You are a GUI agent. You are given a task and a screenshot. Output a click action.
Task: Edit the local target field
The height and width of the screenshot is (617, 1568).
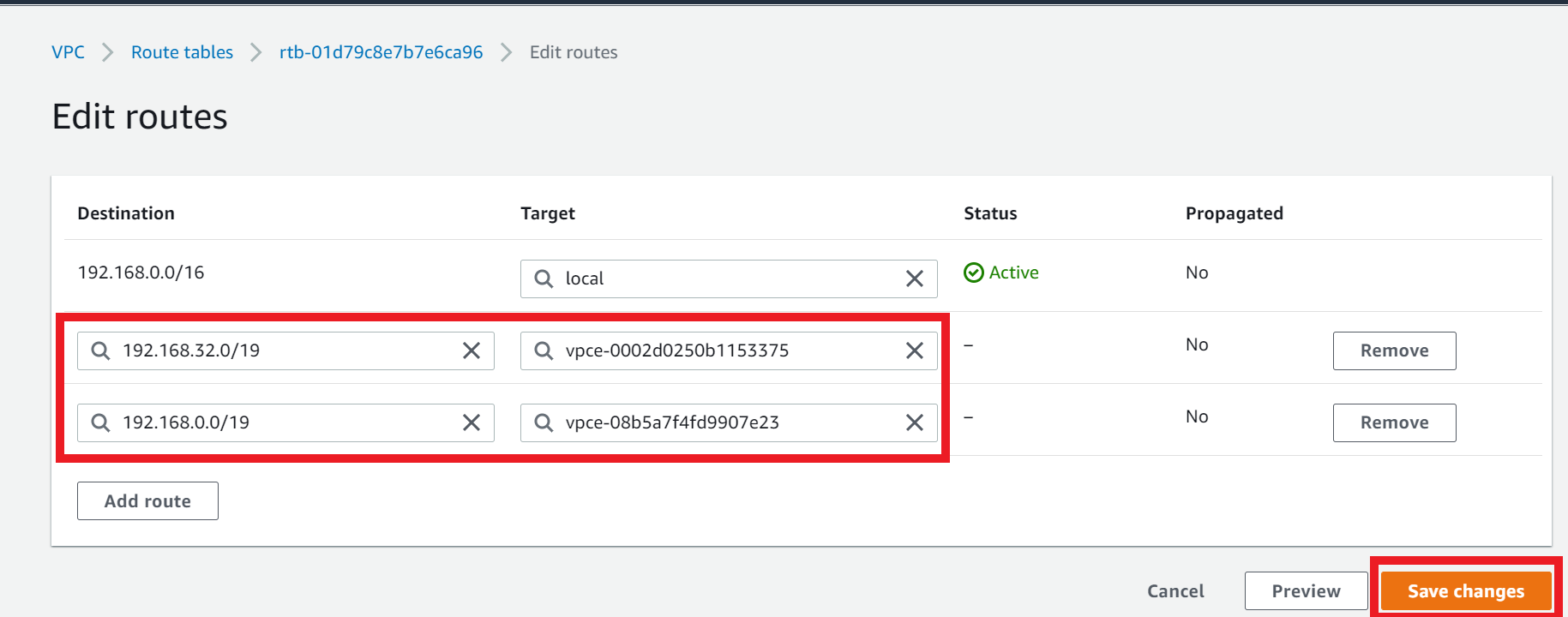pos(729,279)
